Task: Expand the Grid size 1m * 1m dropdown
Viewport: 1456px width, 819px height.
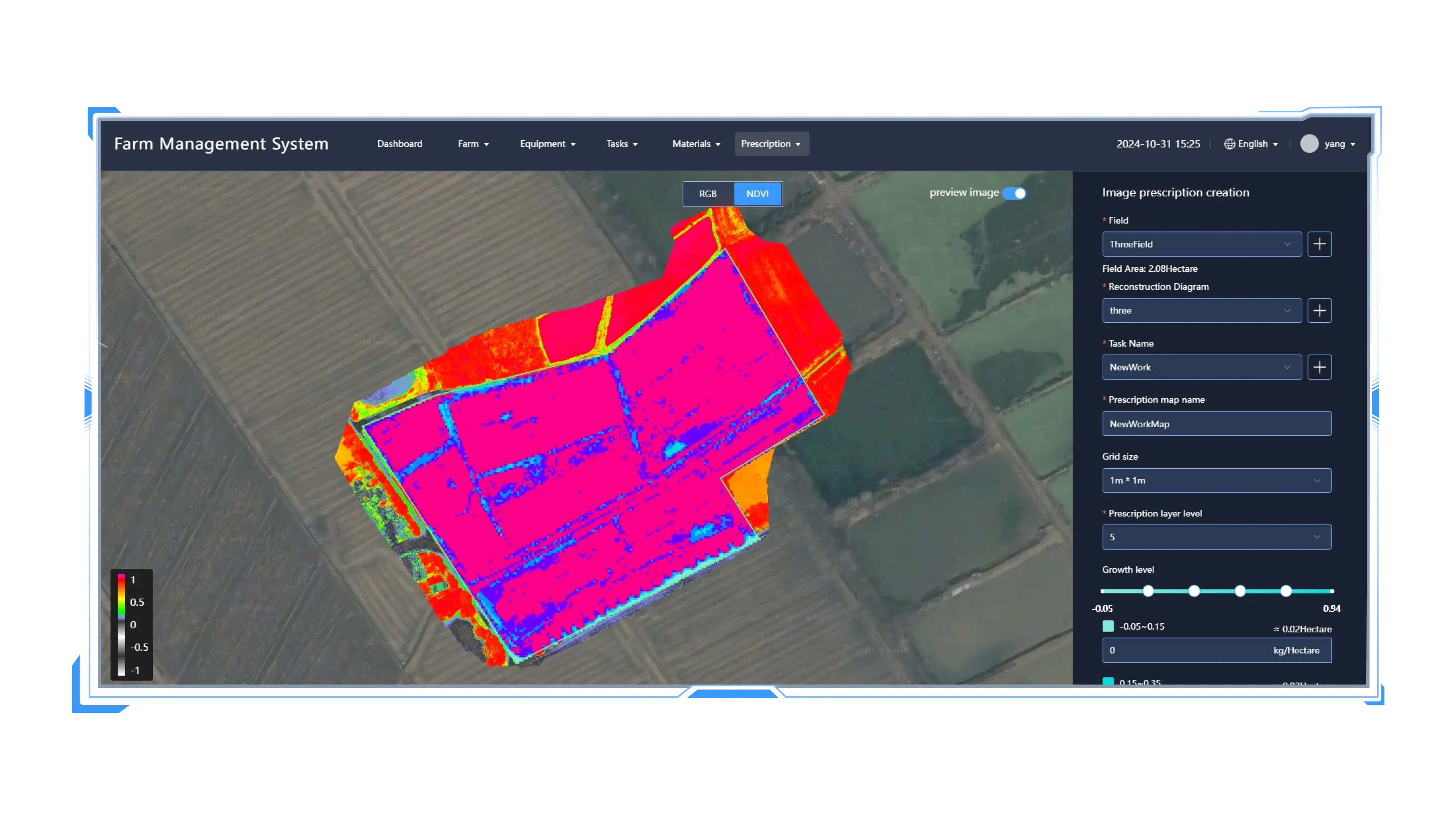Action: (1216, 480)
